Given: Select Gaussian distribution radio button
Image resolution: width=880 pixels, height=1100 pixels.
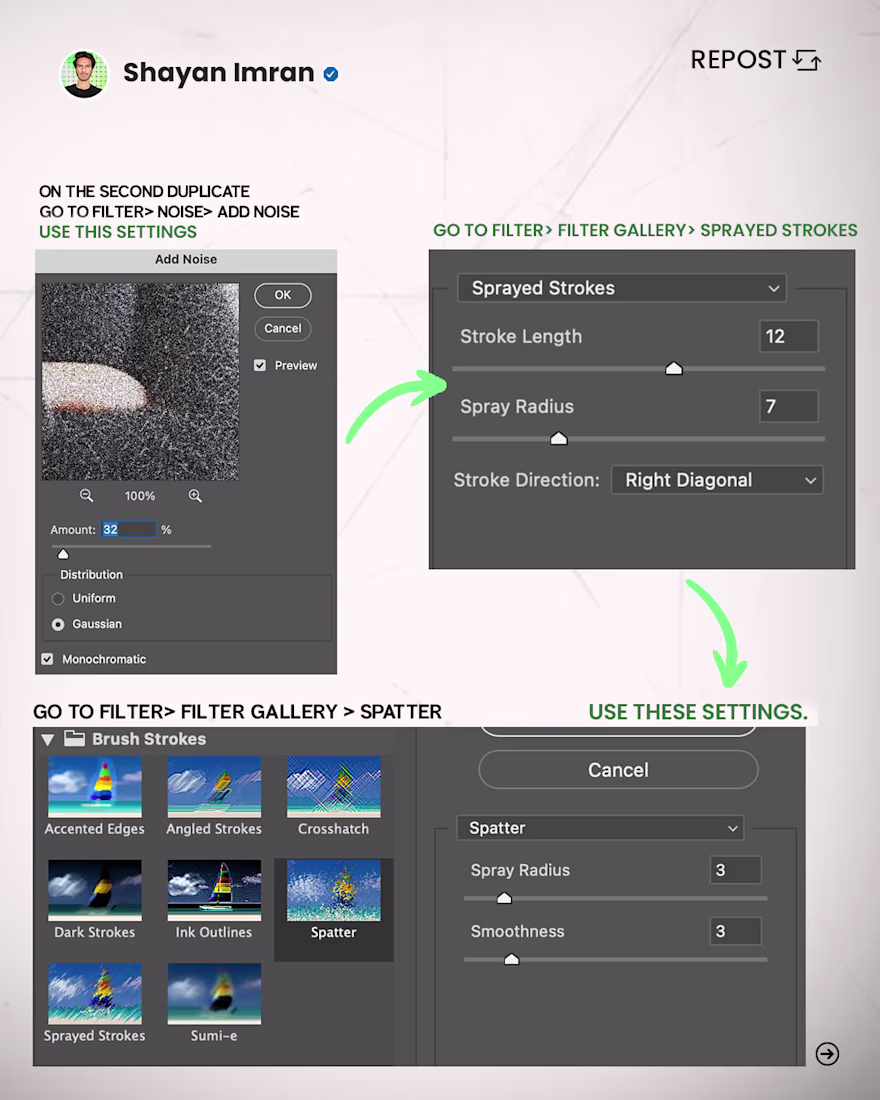Looking at the screenshot, I should coord(58,624).
